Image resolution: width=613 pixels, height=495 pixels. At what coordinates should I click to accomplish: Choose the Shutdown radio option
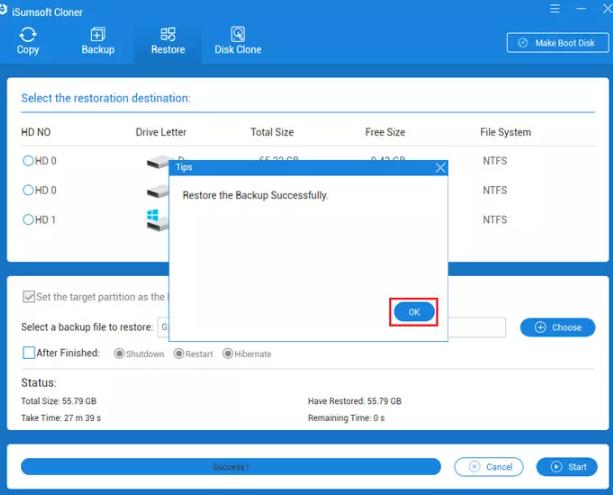pyautogui.click(x=119, y=353)
